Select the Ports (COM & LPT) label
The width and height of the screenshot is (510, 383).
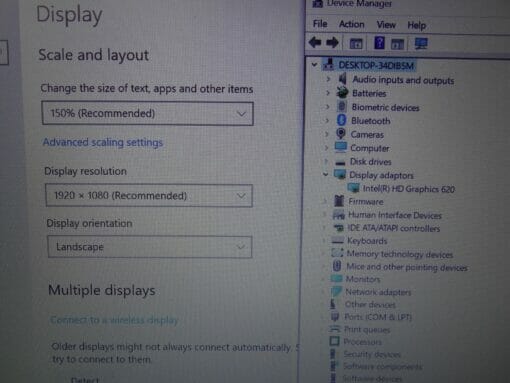378,317
